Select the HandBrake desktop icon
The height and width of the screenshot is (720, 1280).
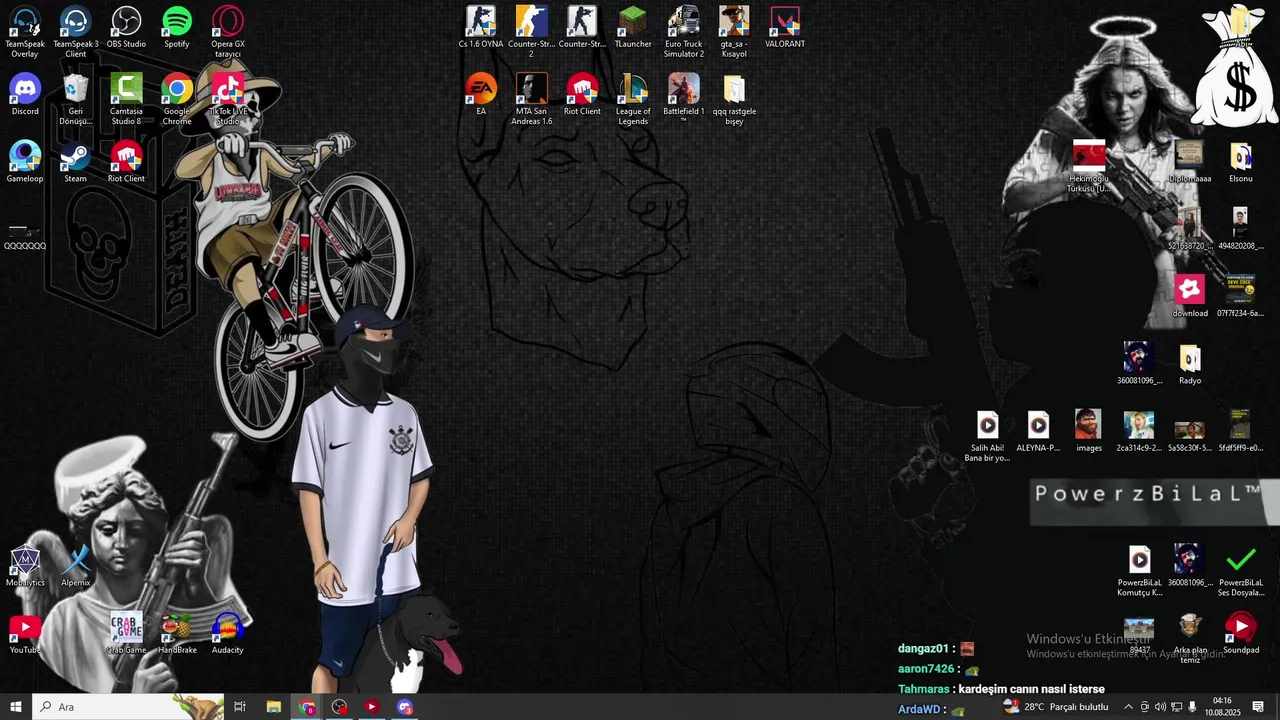point(177,634)
